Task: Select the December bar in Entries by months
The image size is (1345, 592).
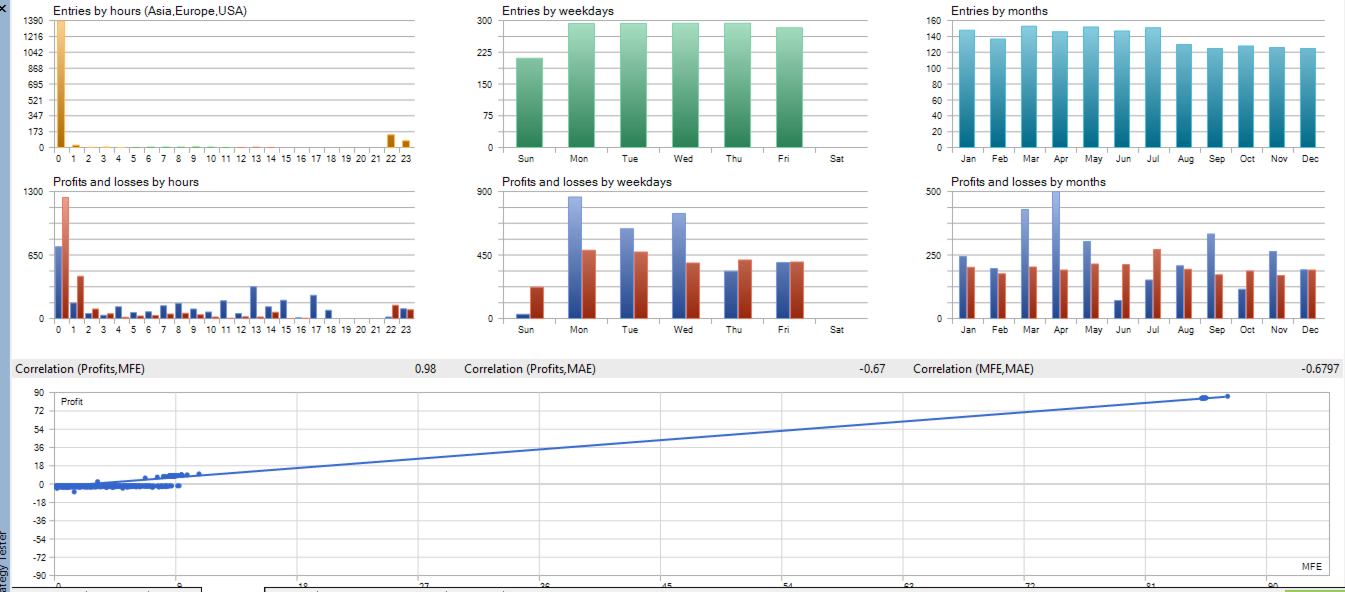Action: (x=1308, y=98)
